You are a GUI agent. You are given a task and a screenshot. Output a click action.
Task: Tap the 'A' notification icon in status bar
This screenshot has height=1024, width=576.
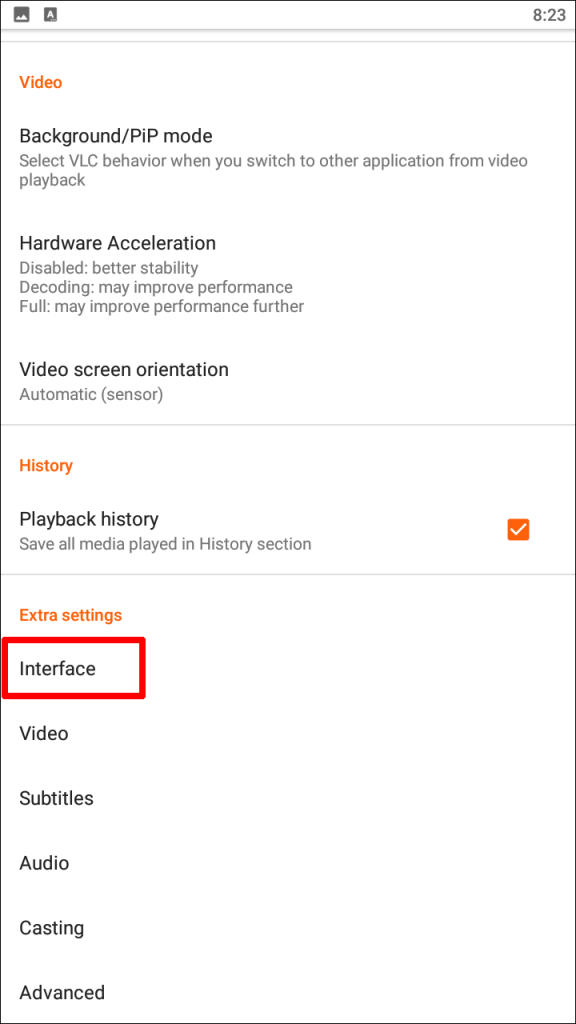click(48, 14)
